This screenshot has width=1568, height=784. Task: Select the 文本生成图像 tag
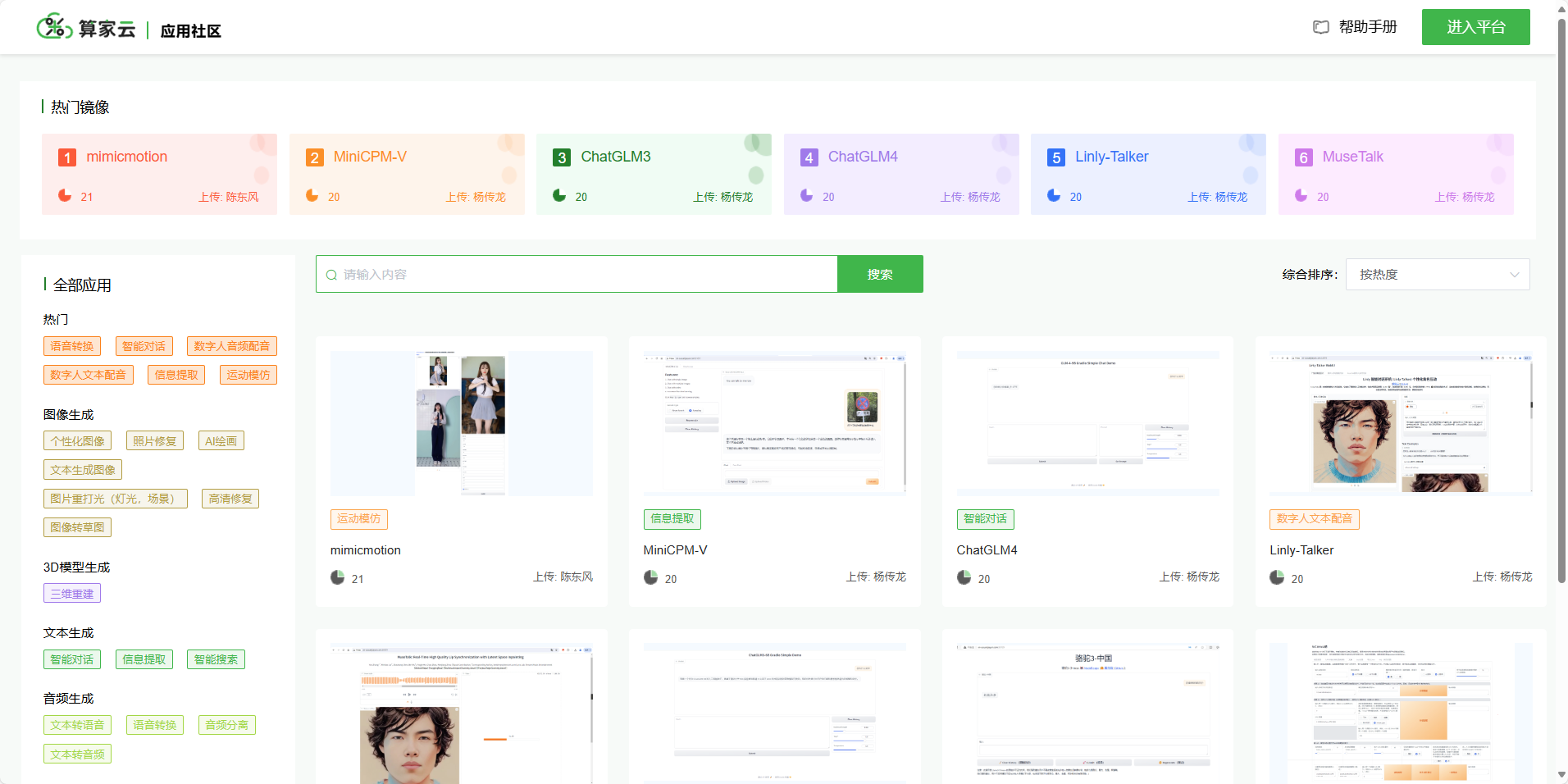(x=83, y=470)
